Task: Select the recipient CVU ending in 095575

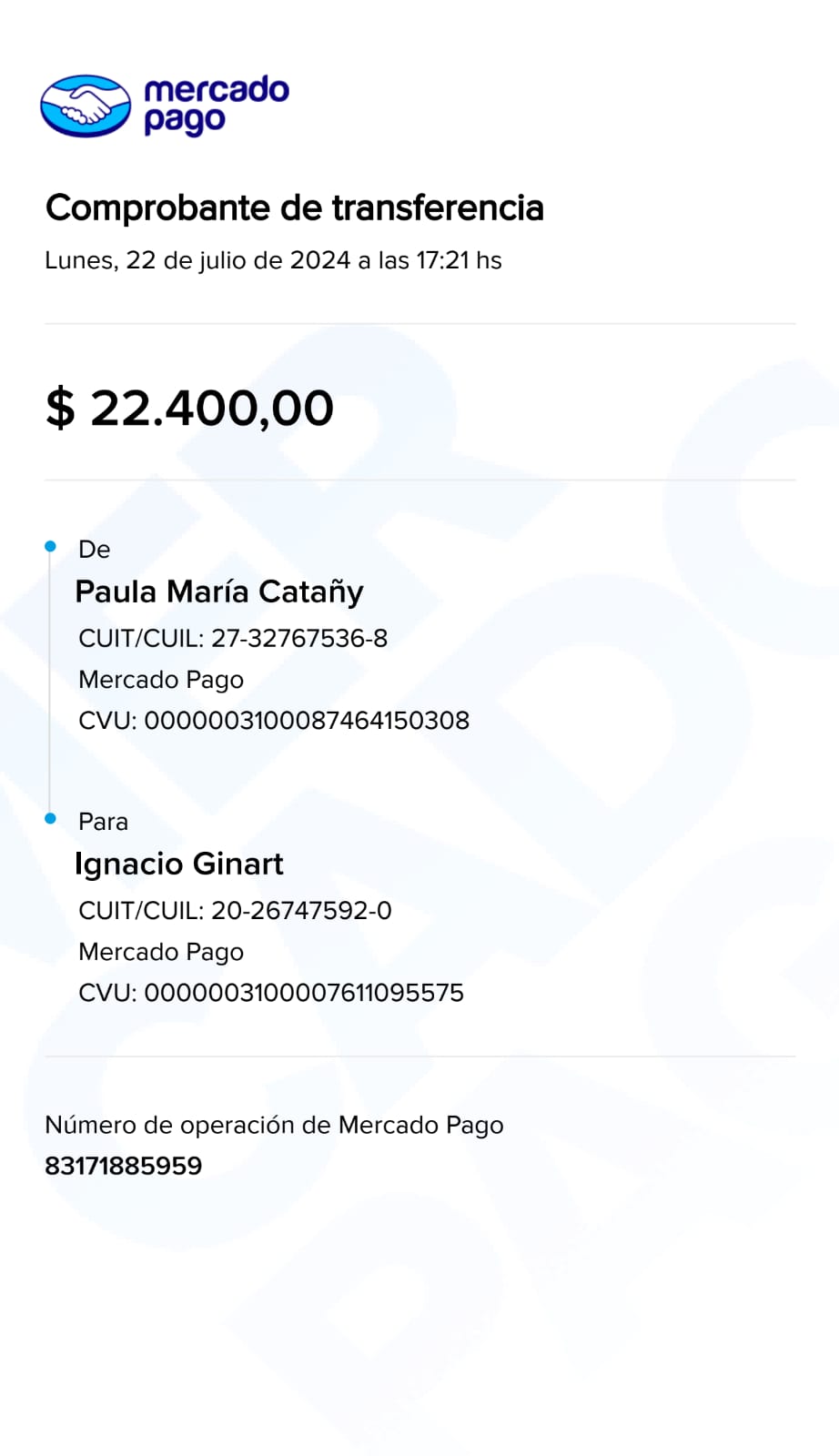Action: click(x=271, y=993)
